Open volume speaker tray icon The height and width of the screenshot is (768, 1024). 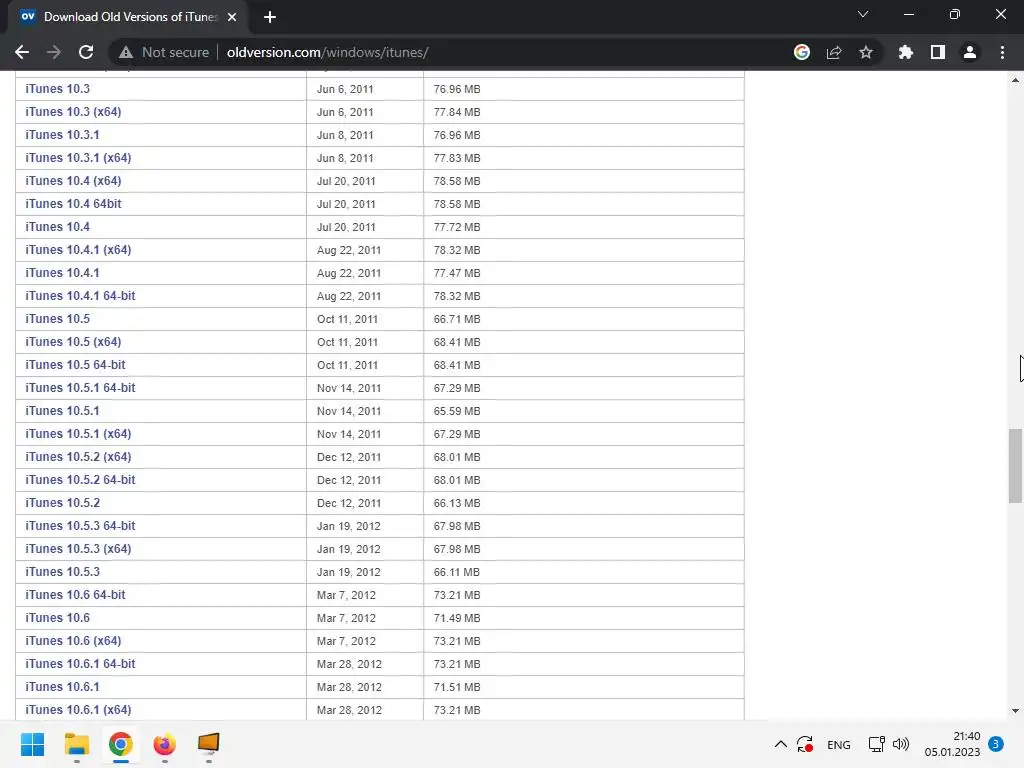pos(901,744)
